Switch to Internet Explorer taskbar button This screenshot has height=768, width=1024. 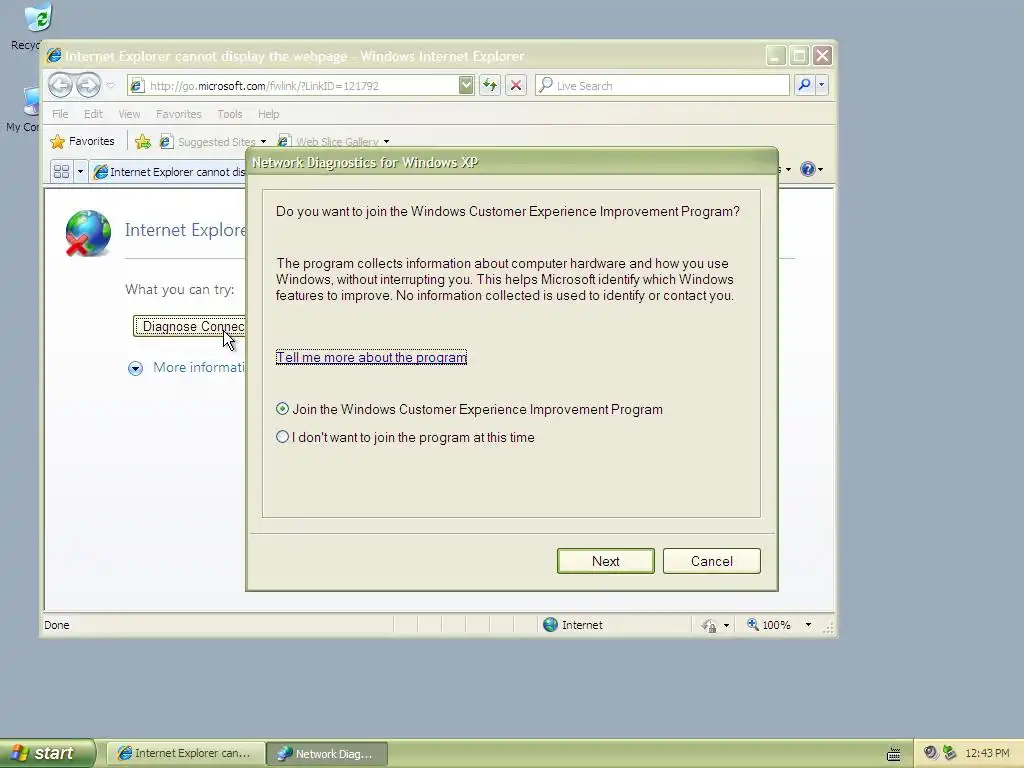click(x=185, y=754)
